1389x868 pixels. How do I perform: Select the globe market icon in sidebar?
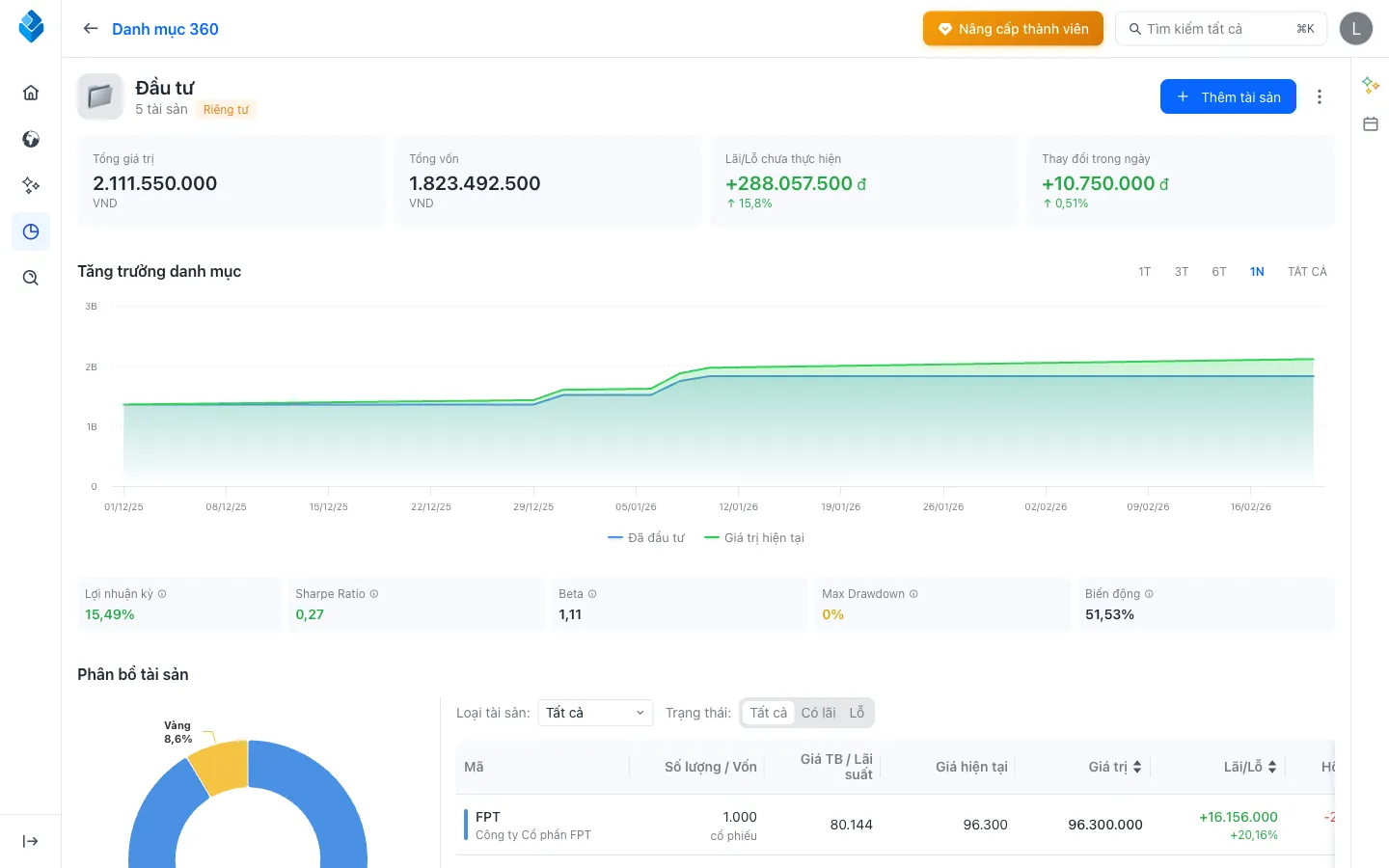pos(30,139)
